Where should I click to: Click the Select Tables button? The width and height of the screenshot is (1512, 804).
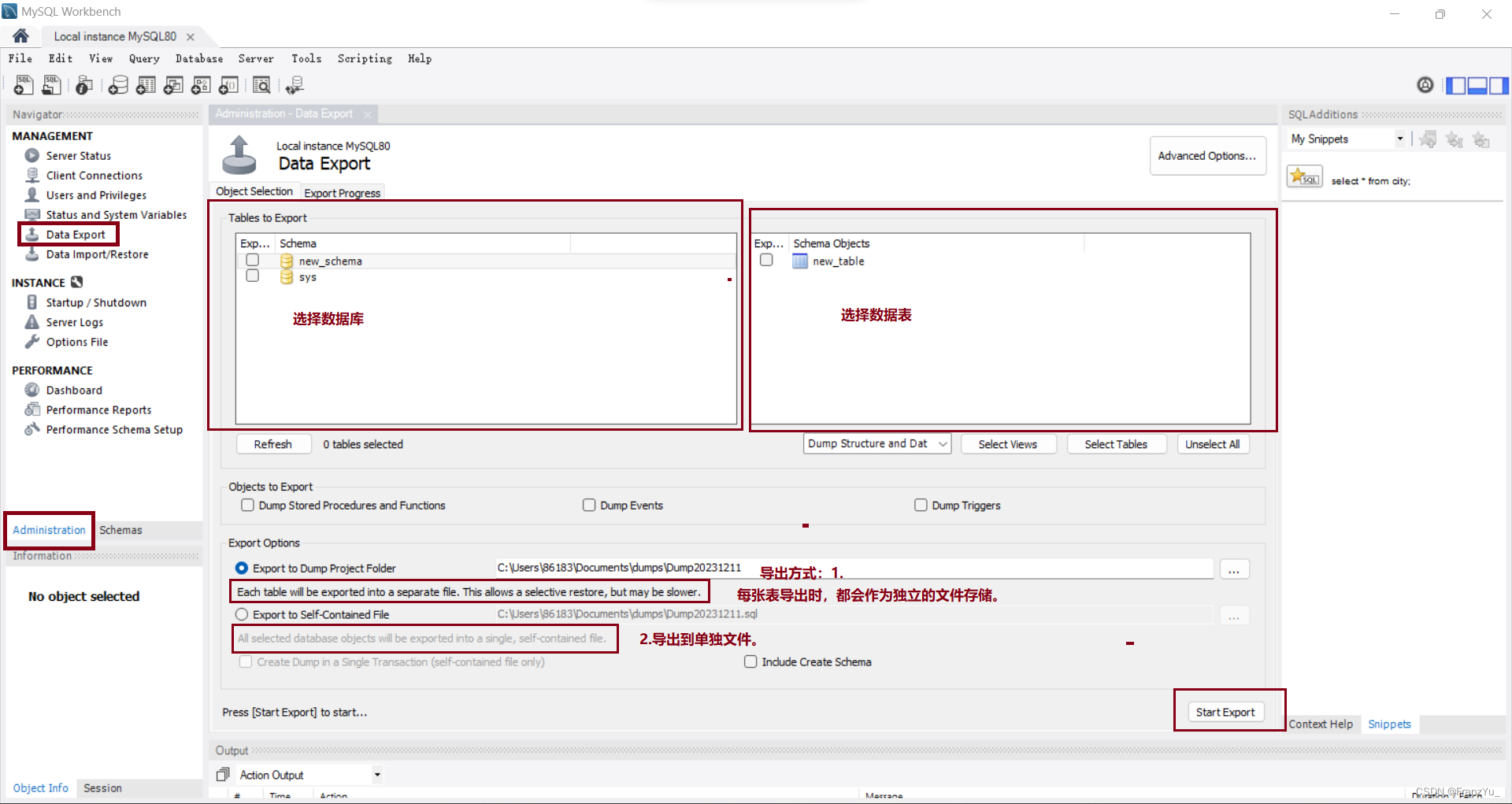coord(1116,444)
